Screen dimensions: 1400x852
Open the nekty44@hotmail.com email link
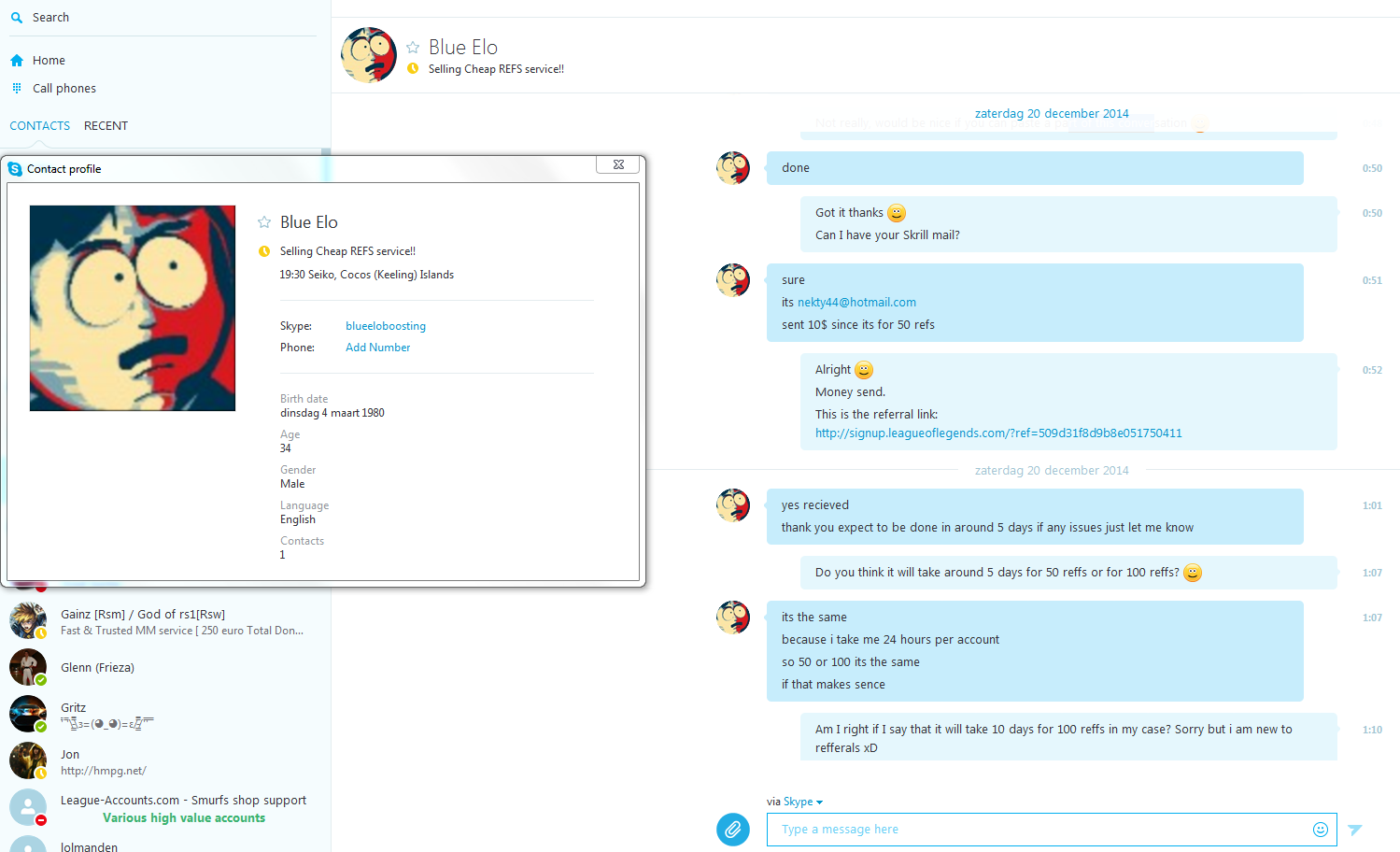coord(856,303)
